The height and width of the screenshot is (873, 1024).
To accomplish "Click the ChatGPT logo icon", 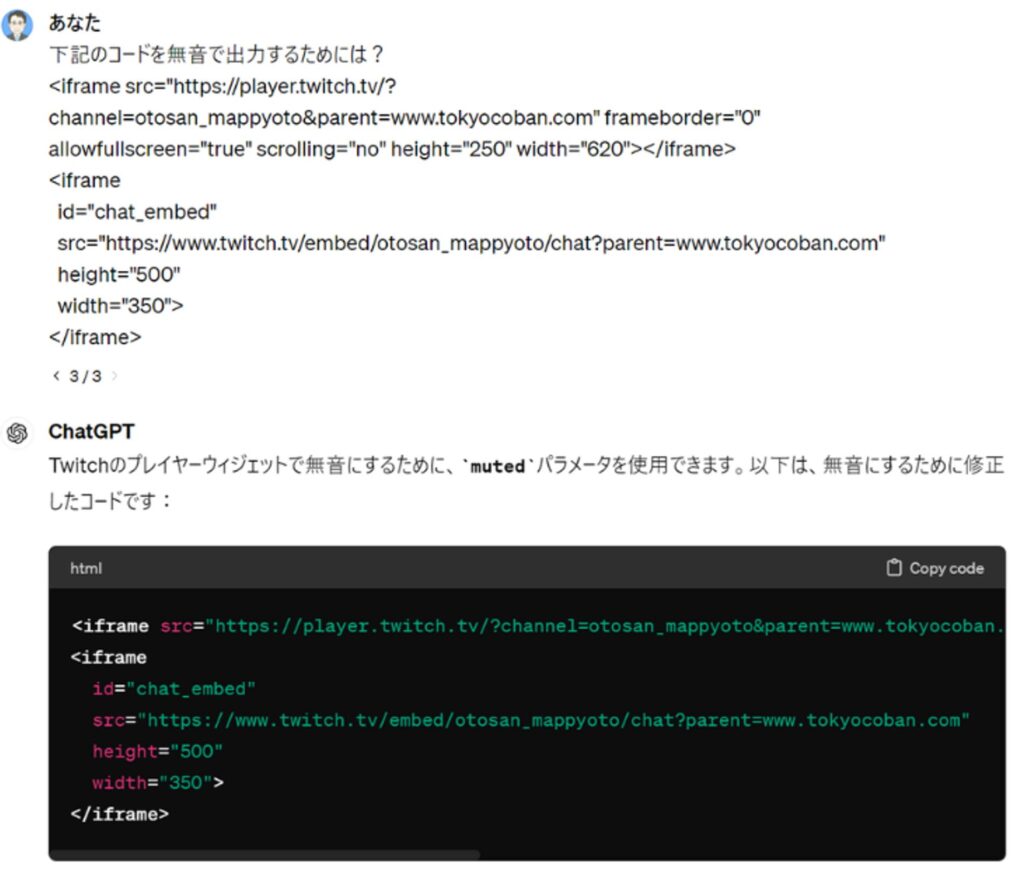I will (17, 434).
